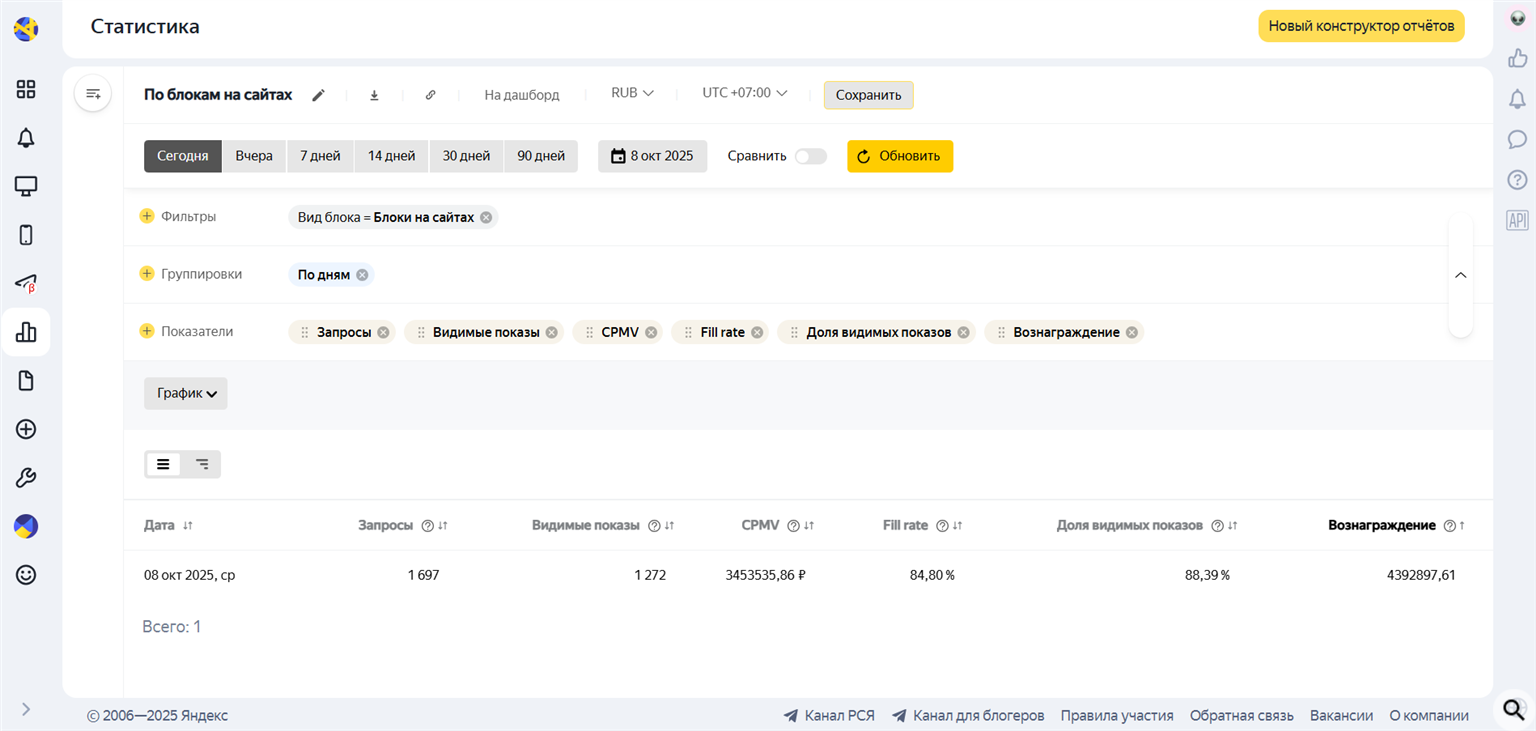Viewport: 1536px width, 731px height.
Task: Open the RUB currency dropdown
Action: tap(632, 93)
